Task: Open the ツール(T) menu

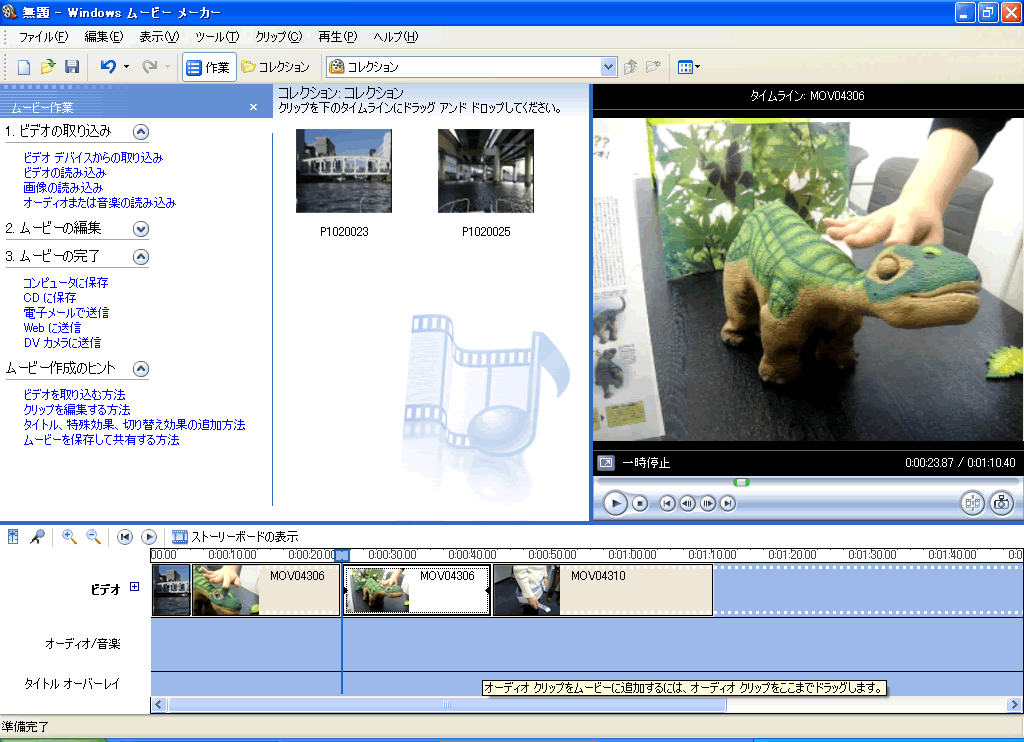Action: coord(216,37)
